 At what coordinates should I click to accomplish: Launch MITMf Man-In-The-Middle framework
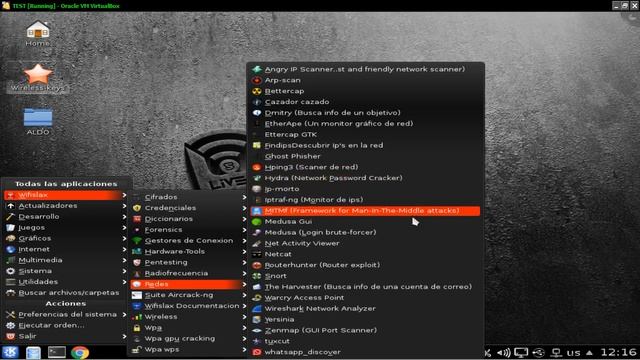(x=365, y=211)
